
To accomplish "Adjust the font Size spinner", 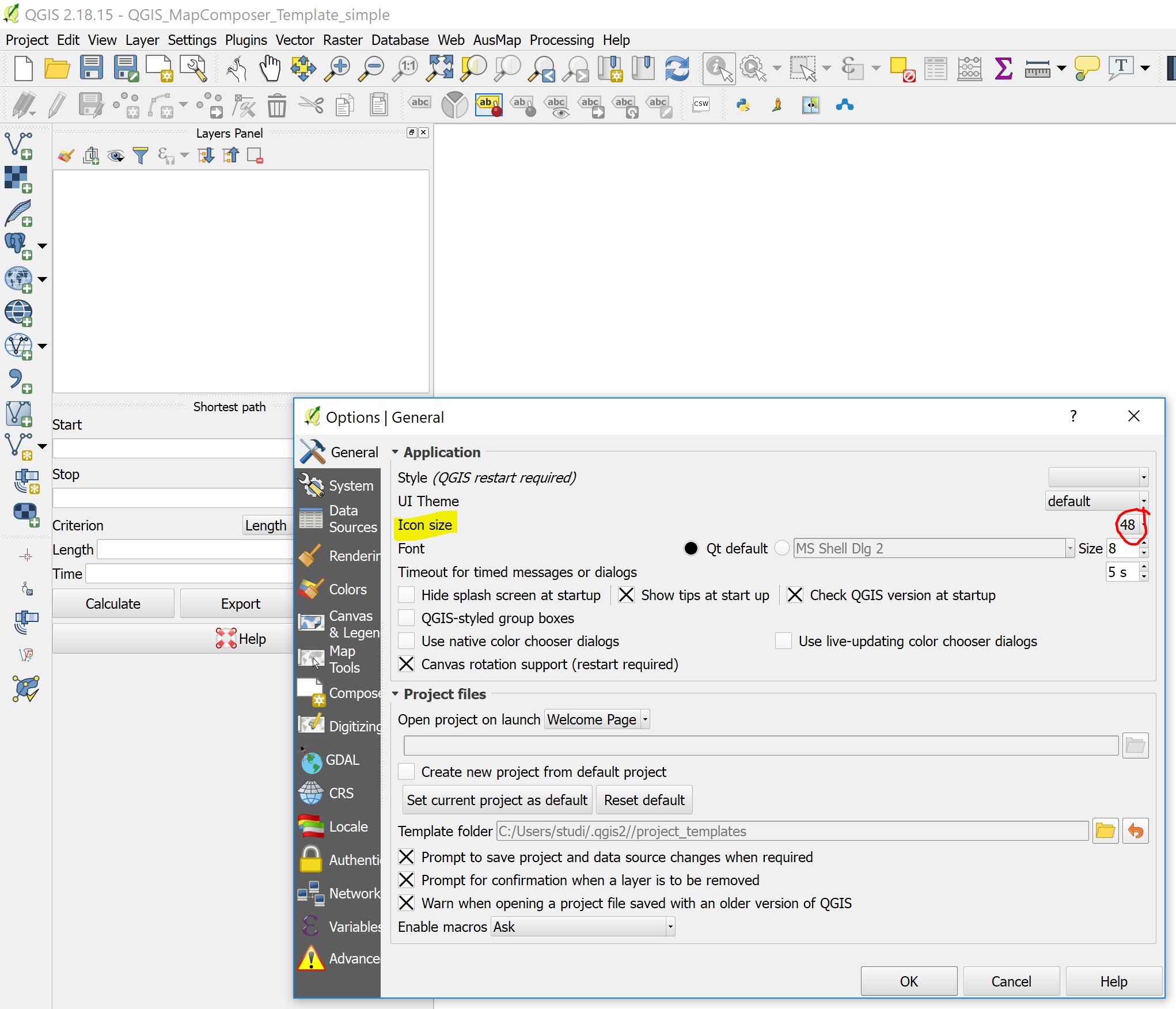I will click(x=1127, y=548).
